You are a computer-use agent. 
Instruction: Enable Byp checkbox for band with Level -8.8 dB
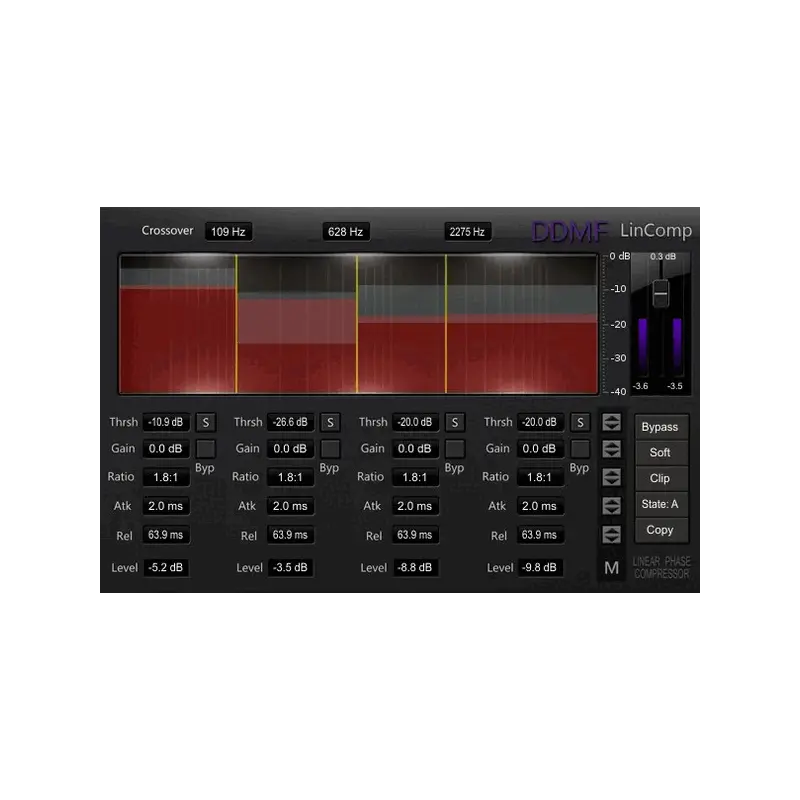(x=455, y=449)
